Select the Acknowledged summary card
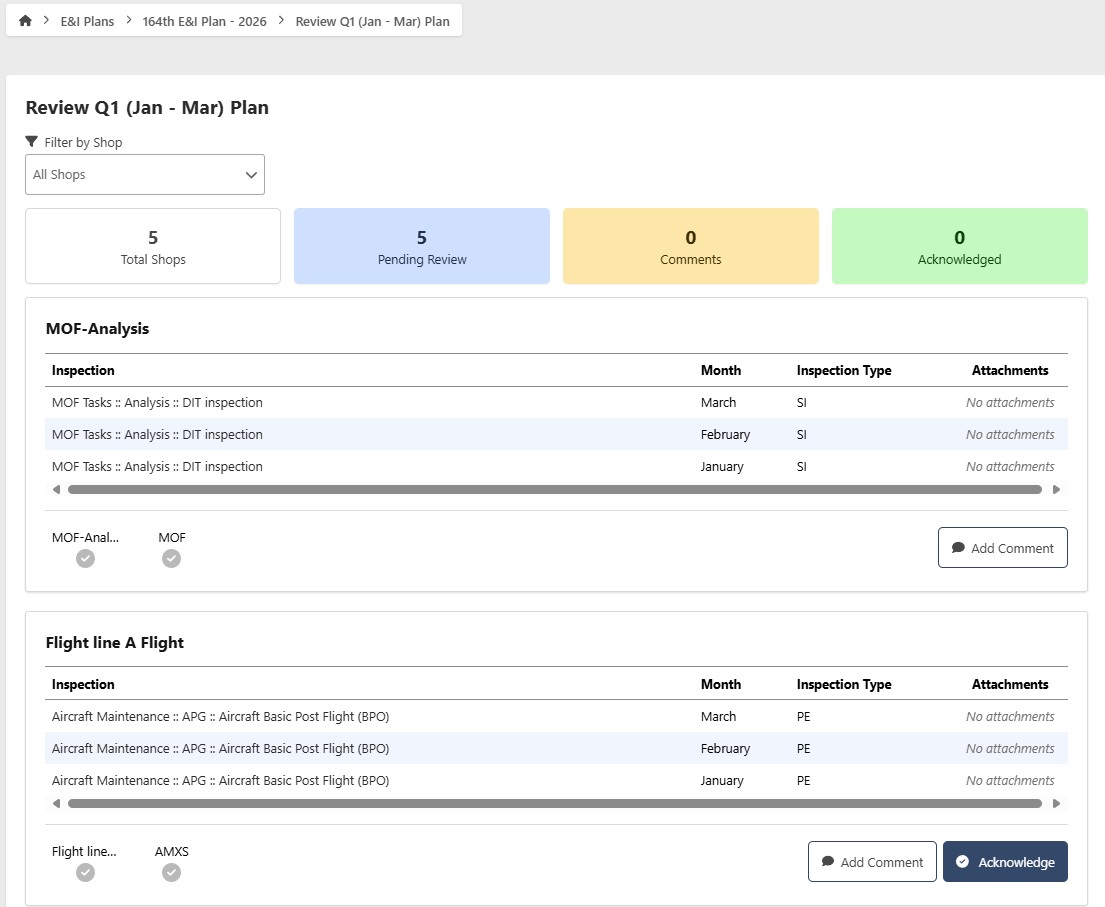 tap(959, 246)
